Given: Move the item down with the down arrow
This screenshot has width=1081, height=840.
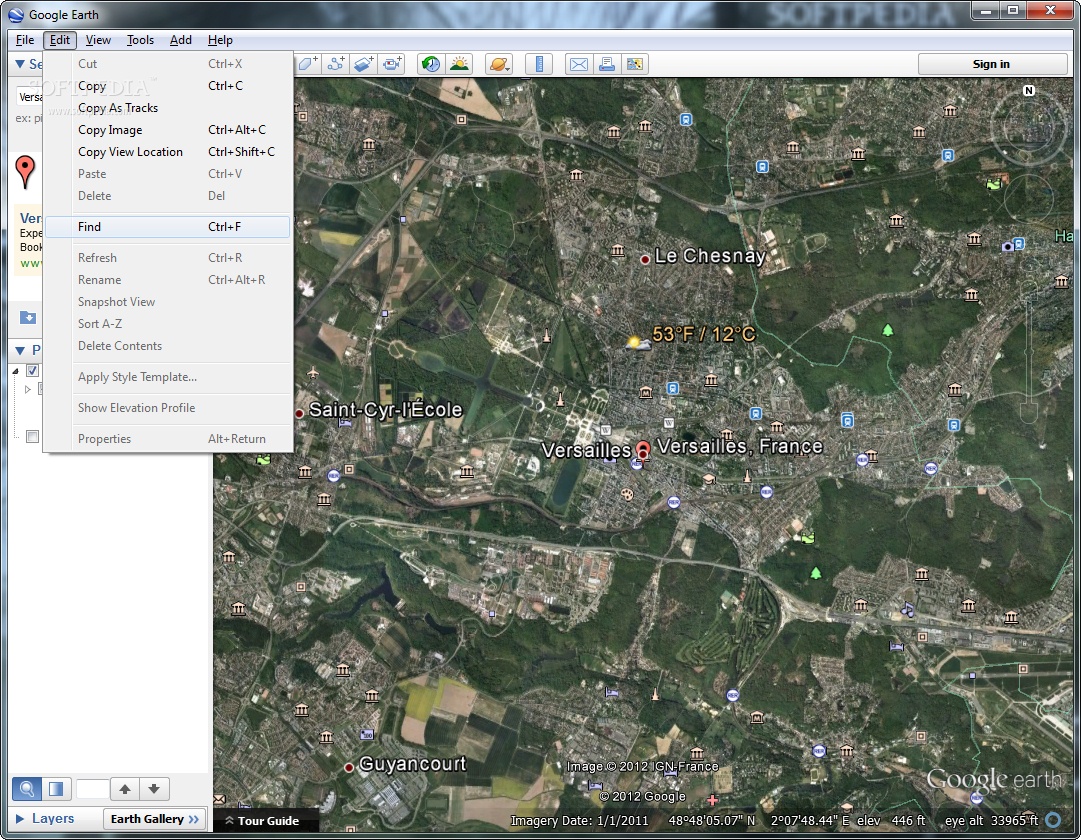Looking at the screenshot, I should (154, 788).
